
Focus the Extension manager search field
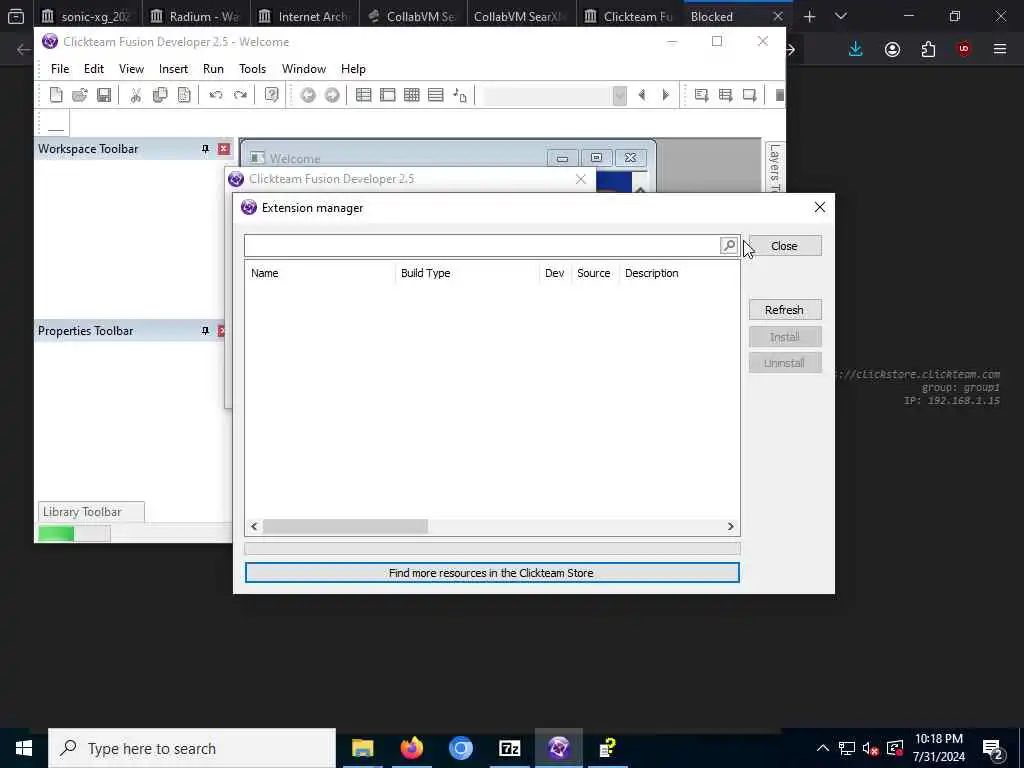pos(482,246)
